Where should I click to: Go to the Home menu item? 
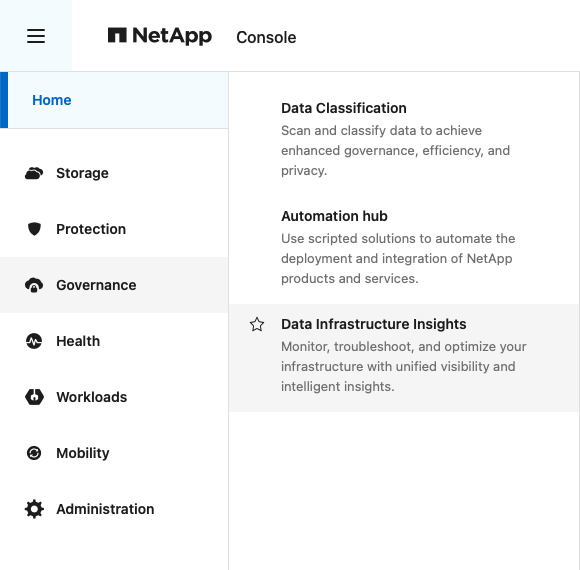point(114,100)
